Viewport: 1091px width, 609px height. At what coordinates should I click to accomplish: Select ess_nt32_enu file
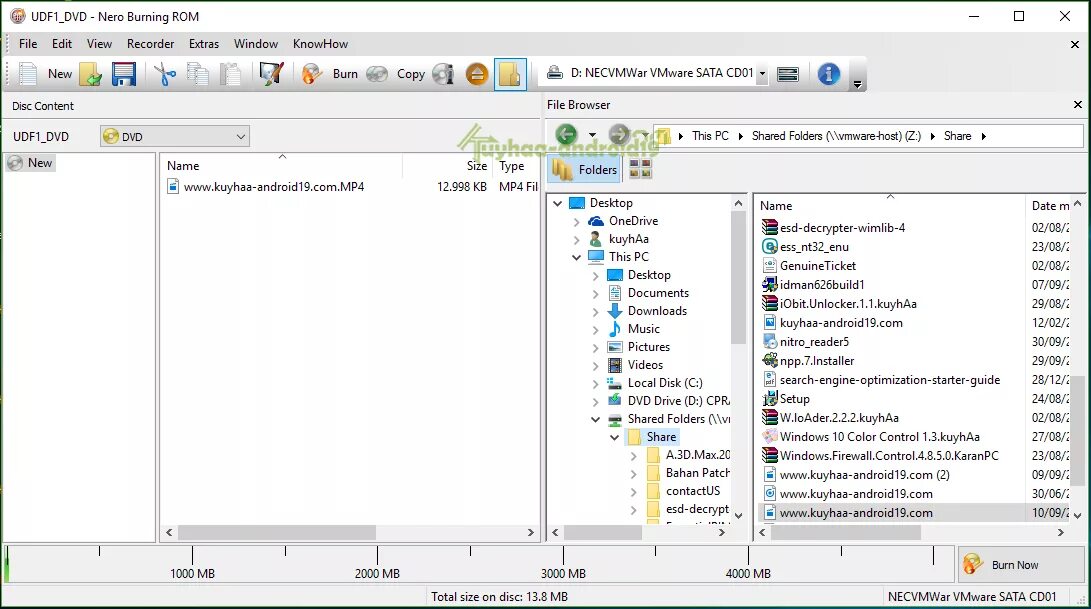[x=813, y=247]
